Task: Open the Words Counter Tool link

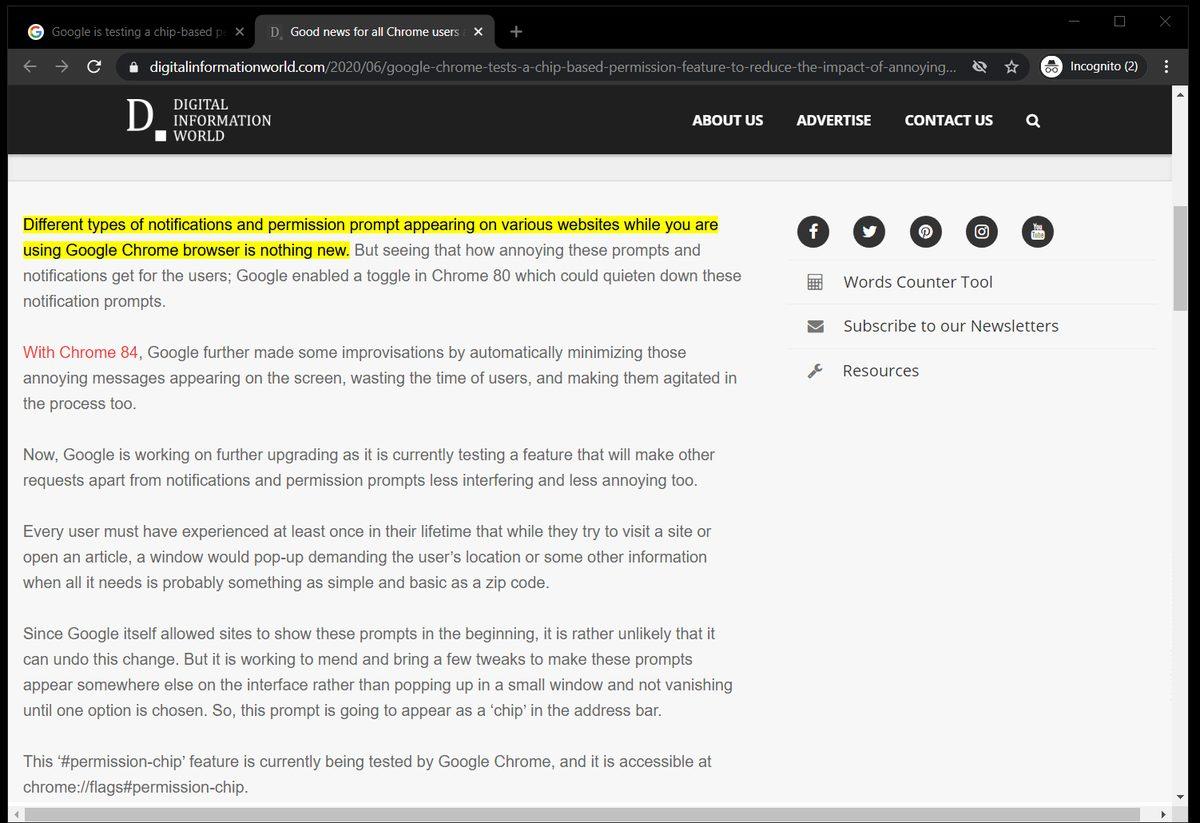Action: click(x=917, y=282)
